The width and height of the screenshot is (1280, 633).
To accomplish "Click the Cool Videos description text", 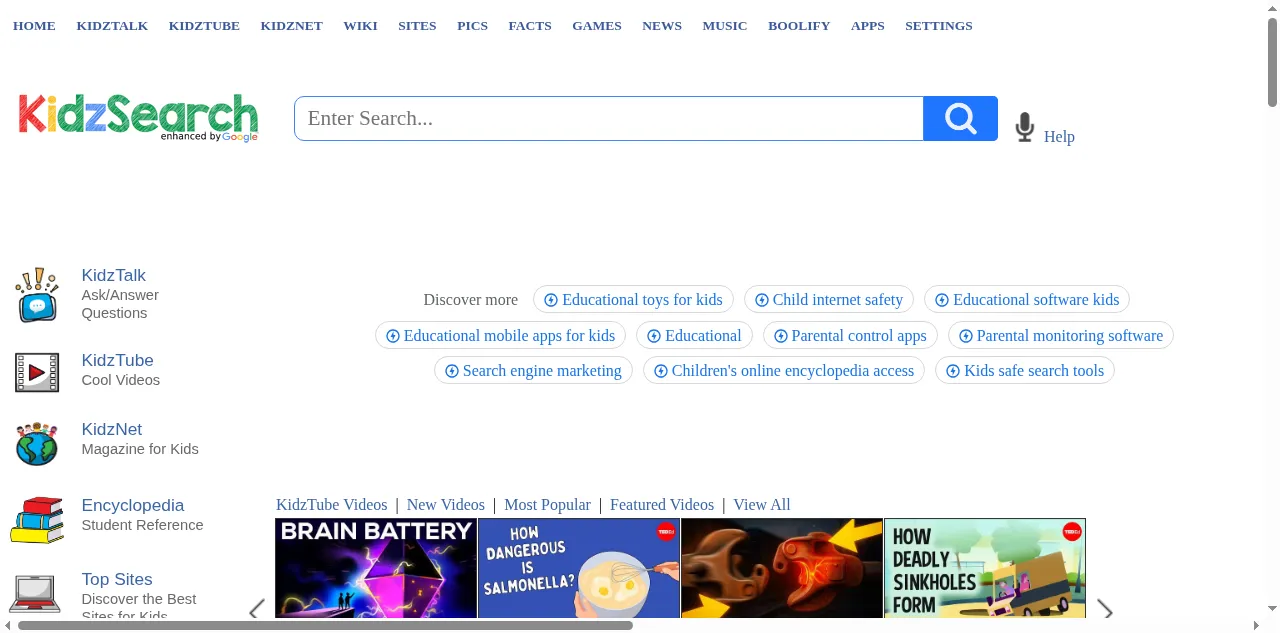I will click(121, 380).
